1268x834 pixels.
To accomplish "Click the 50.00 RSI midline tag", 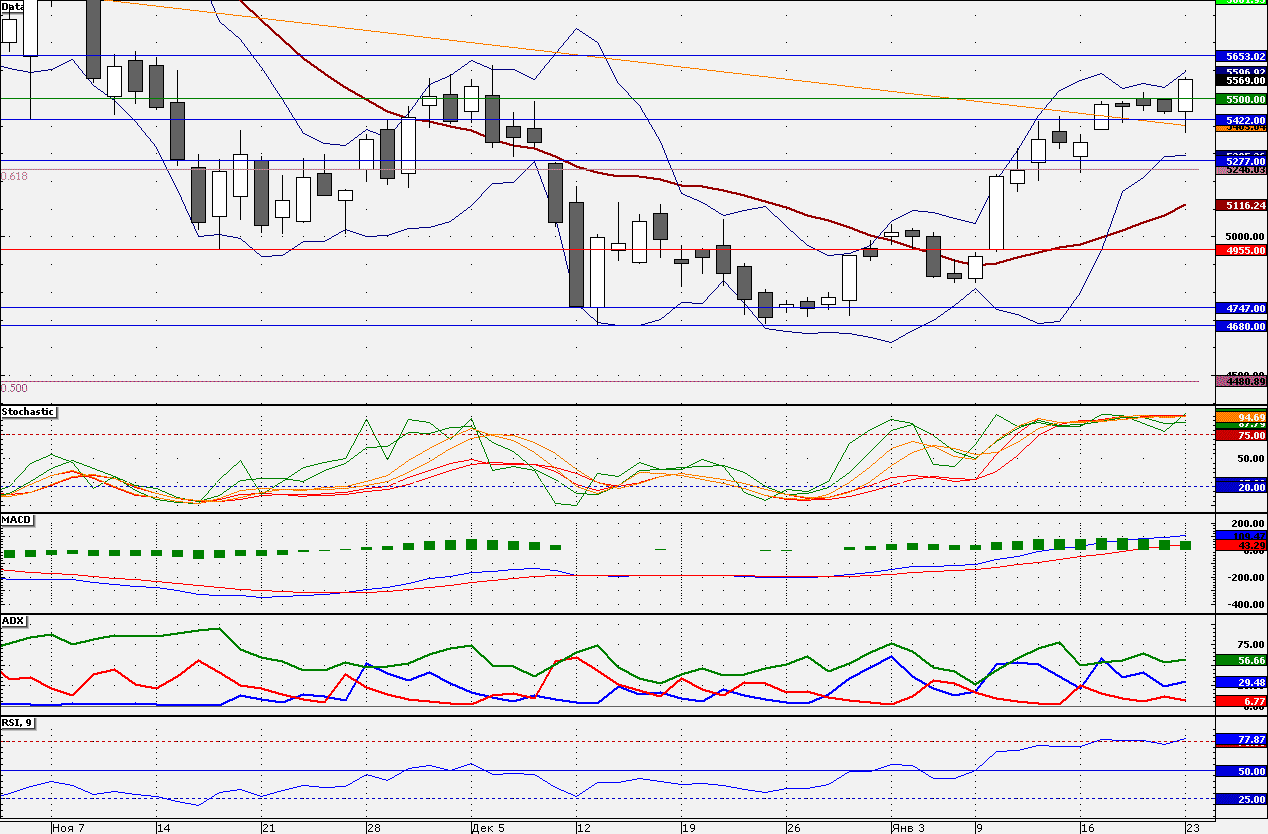I will tap(1240, 772).
